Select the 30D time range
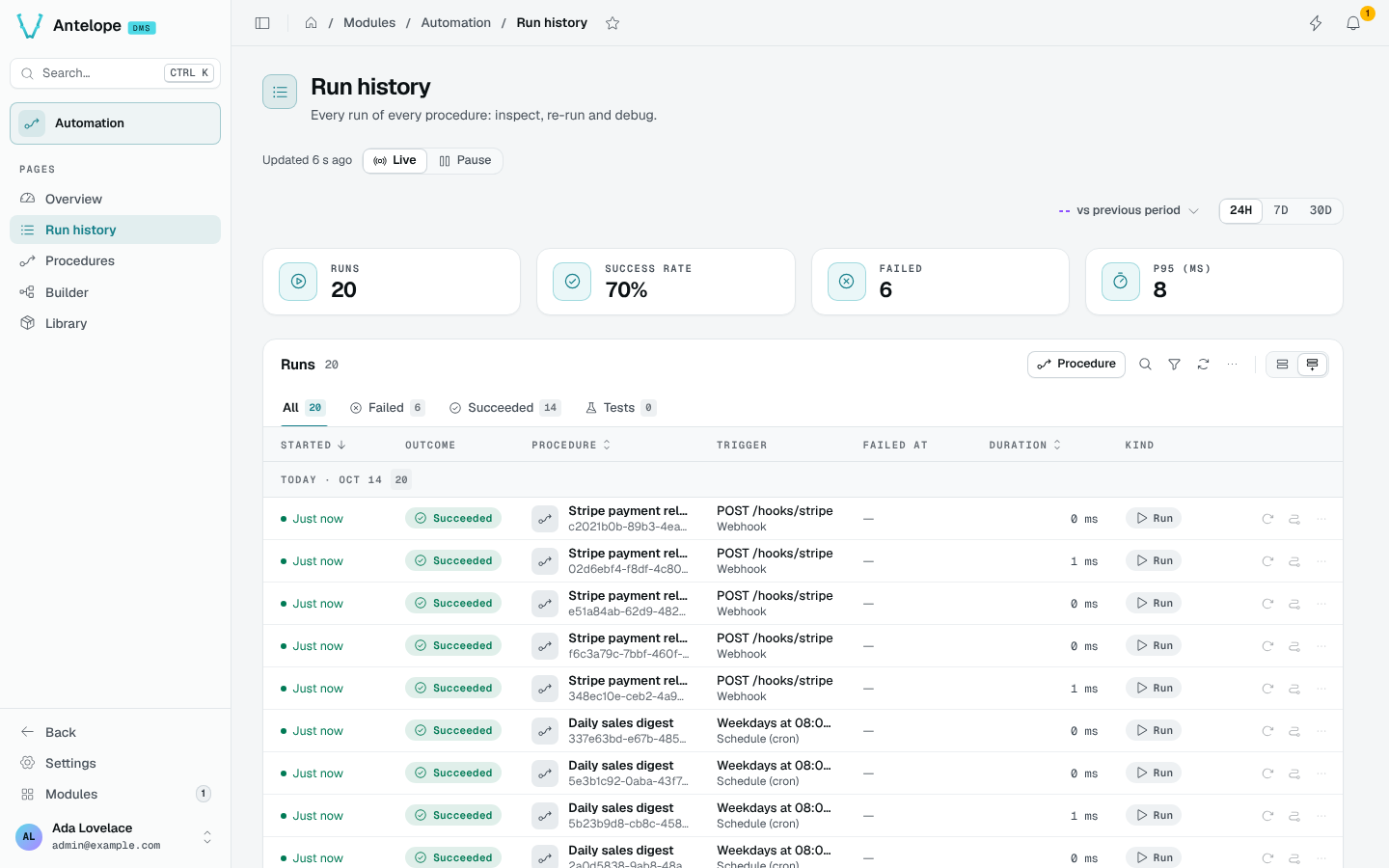 pos(1321,210)
